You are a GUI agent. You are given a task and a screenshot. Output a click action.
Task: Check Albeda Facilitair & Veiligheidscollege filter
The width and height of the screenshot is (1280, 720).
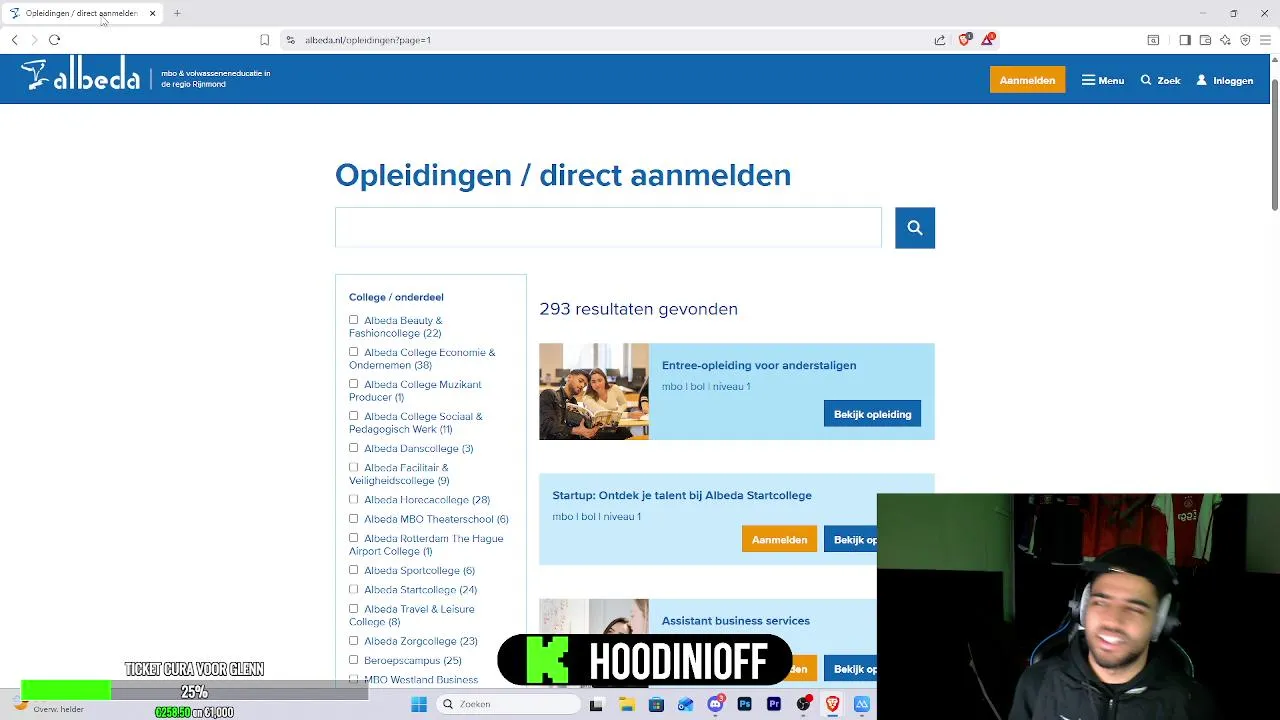tap(353, 467)
